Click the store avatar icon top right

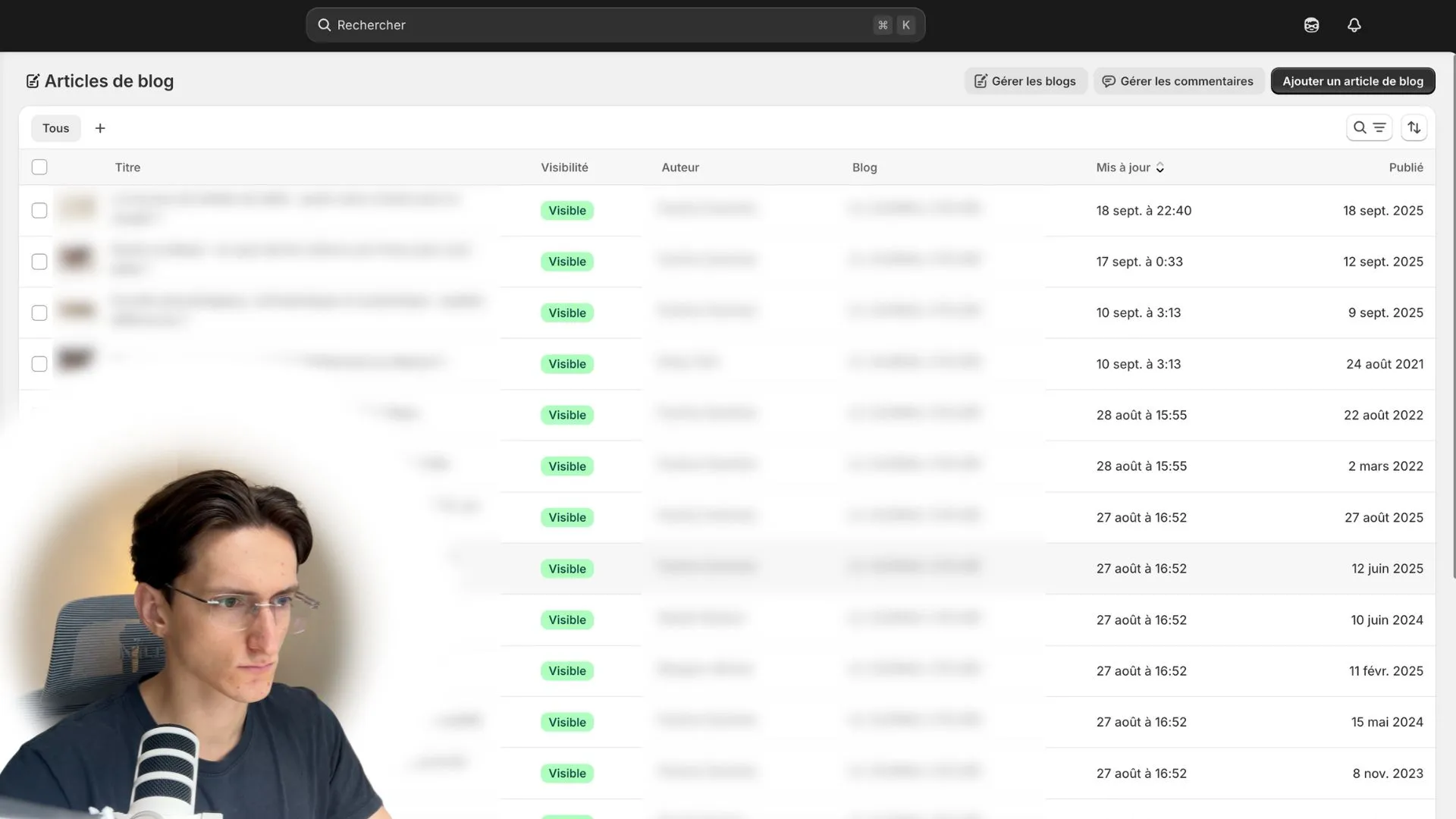click(x=1311, y=24)
